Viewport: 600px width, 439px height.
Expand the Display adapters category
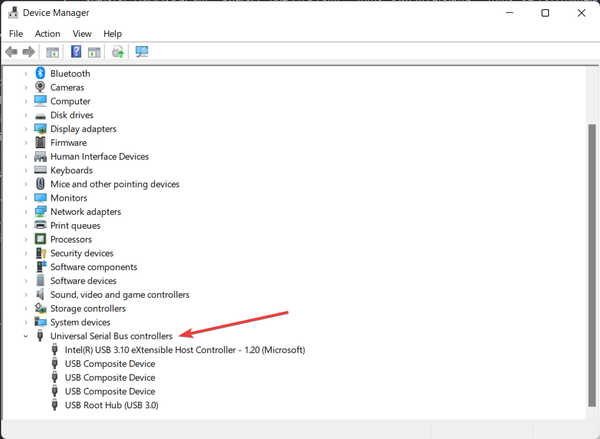[26, 129]
